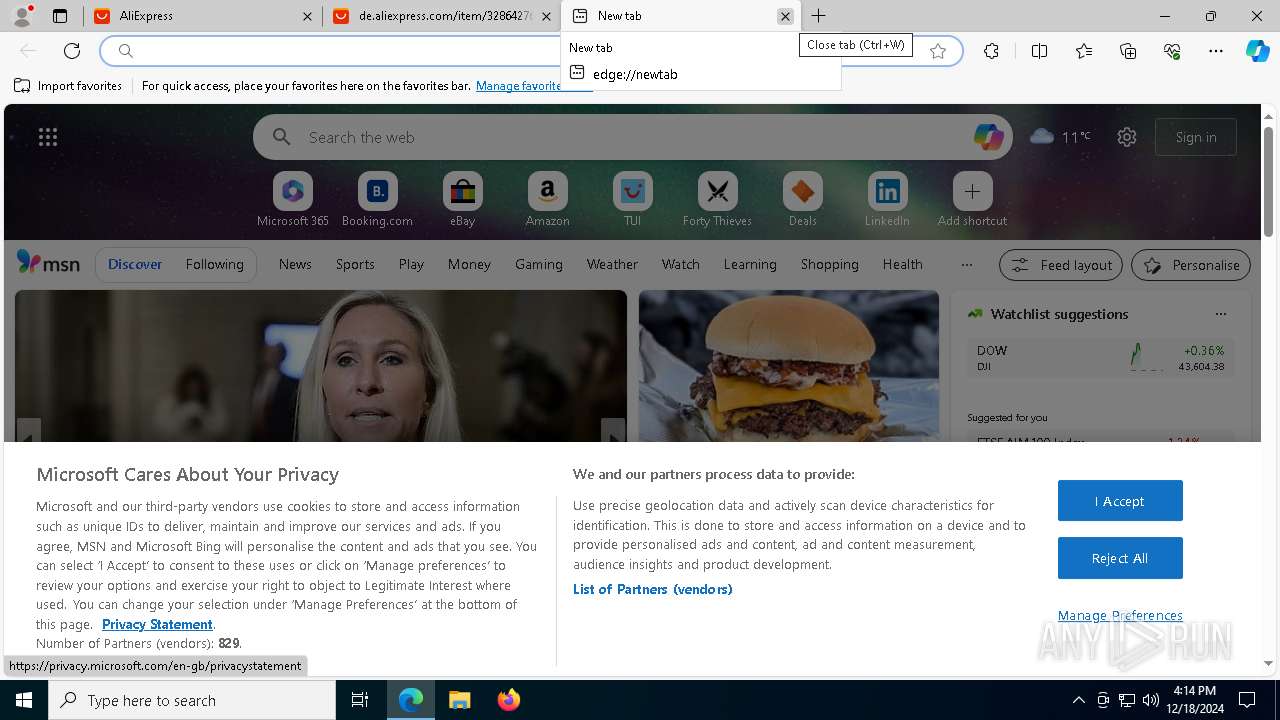Image resolution: width=1280 pixels, height=720 pixels.
Task: Click the Sign in button
Action: click(1196, 137)
